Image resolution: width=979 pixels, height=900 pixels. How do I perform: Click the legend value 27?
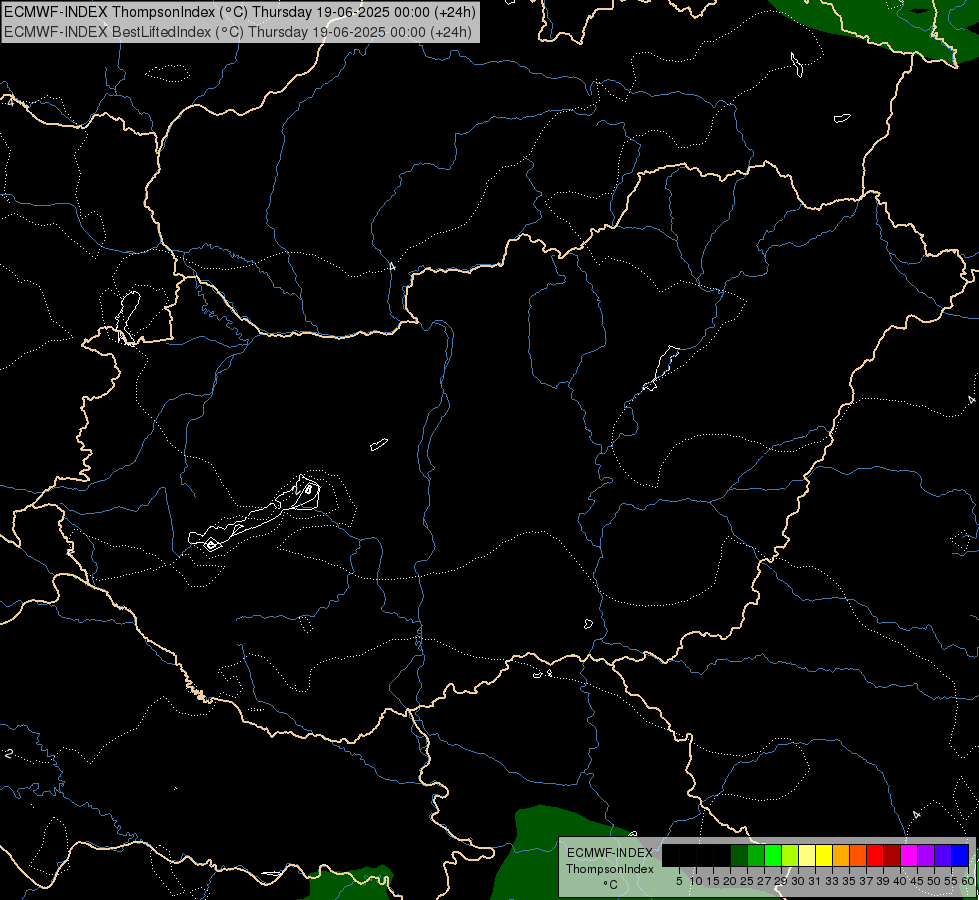tap(764, 881)
